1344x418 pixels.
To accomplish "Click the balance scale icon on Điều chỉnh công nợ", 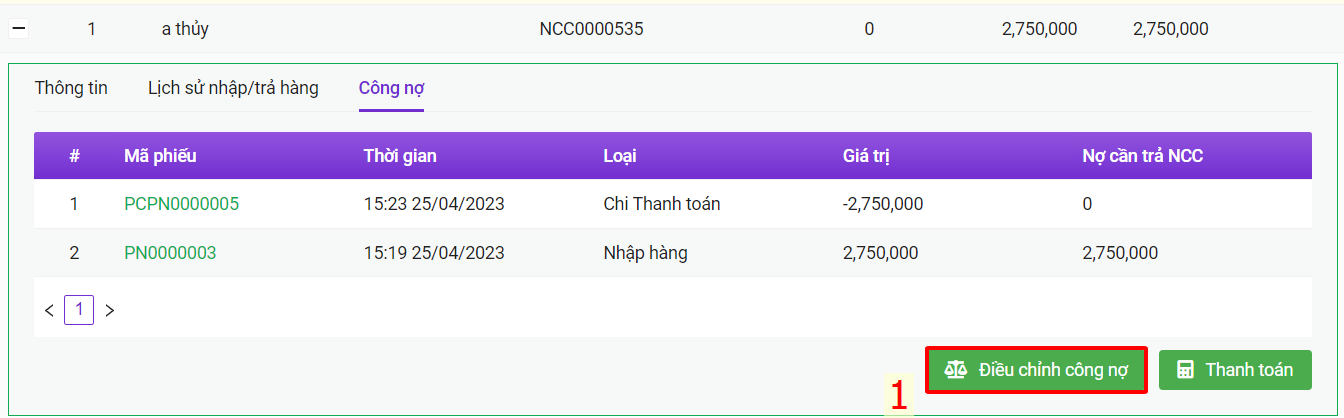I will coord(956,370).
